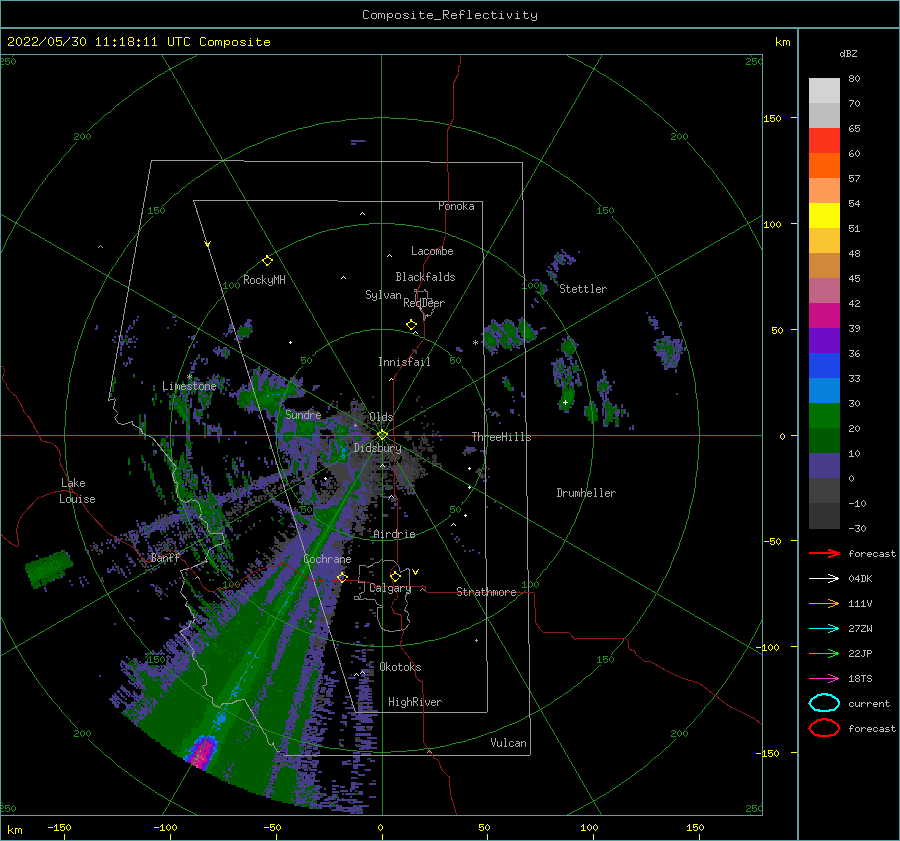Click the Didsbury label on map

point(377,448)
